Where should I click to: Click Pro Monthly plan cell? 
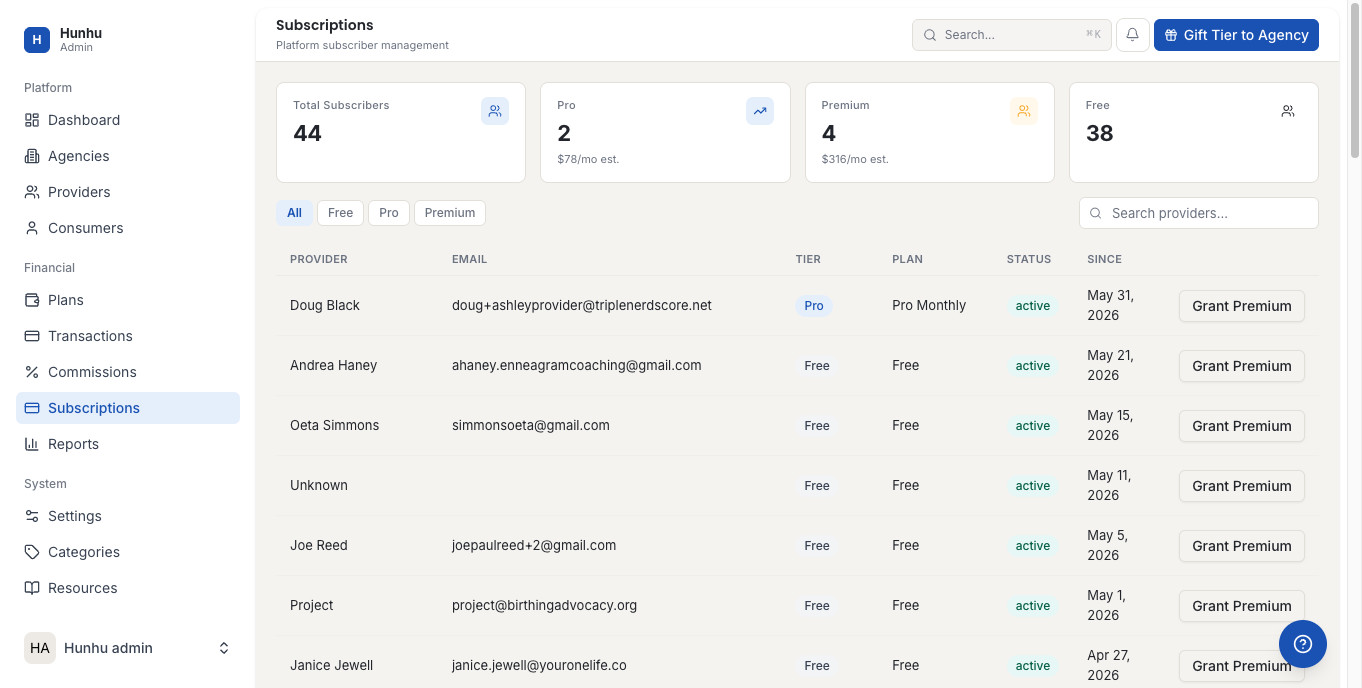pos(929,305)
